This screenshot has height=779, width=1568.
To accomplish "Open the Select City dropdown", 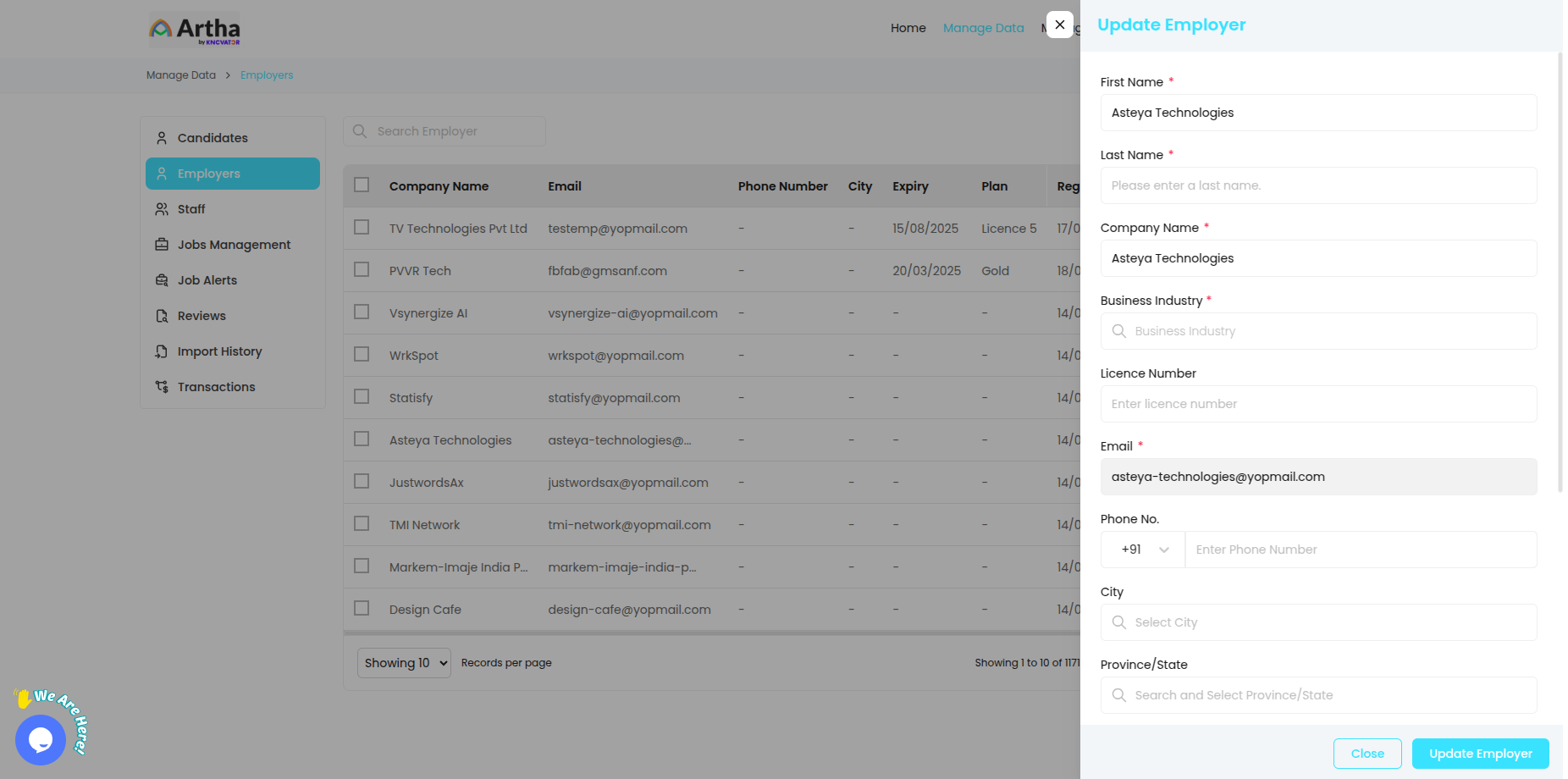I will click(1318, 622).
